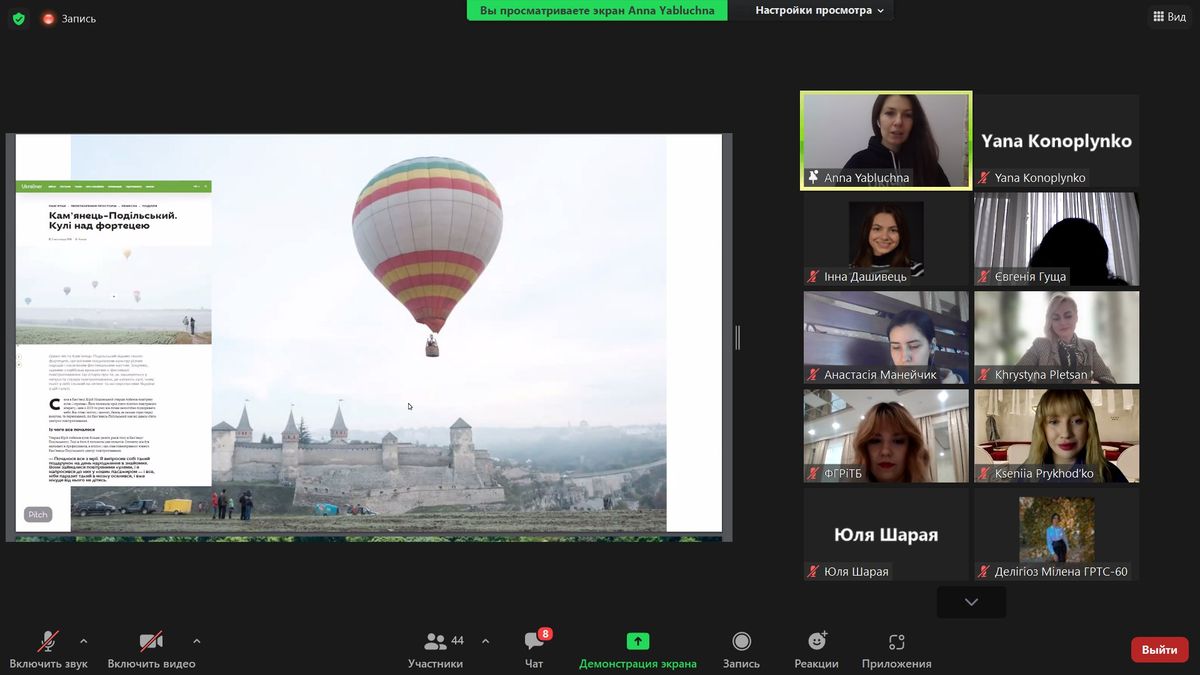Expand video options arrow next to camera

pos(196,641)
